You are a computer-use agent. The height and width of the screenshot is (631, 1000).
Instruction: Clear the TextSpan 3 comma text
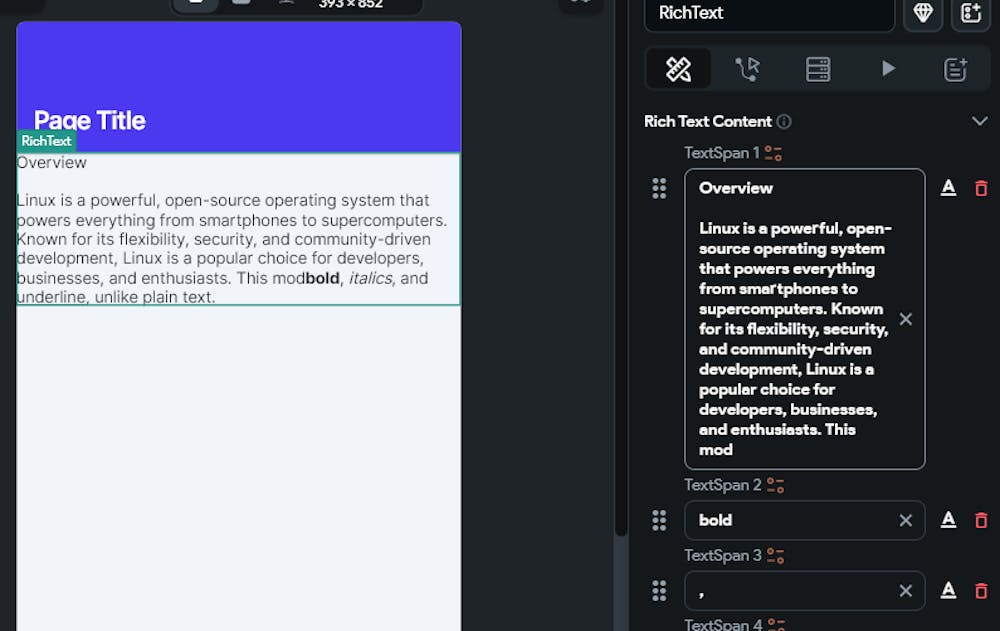[906, 591]
